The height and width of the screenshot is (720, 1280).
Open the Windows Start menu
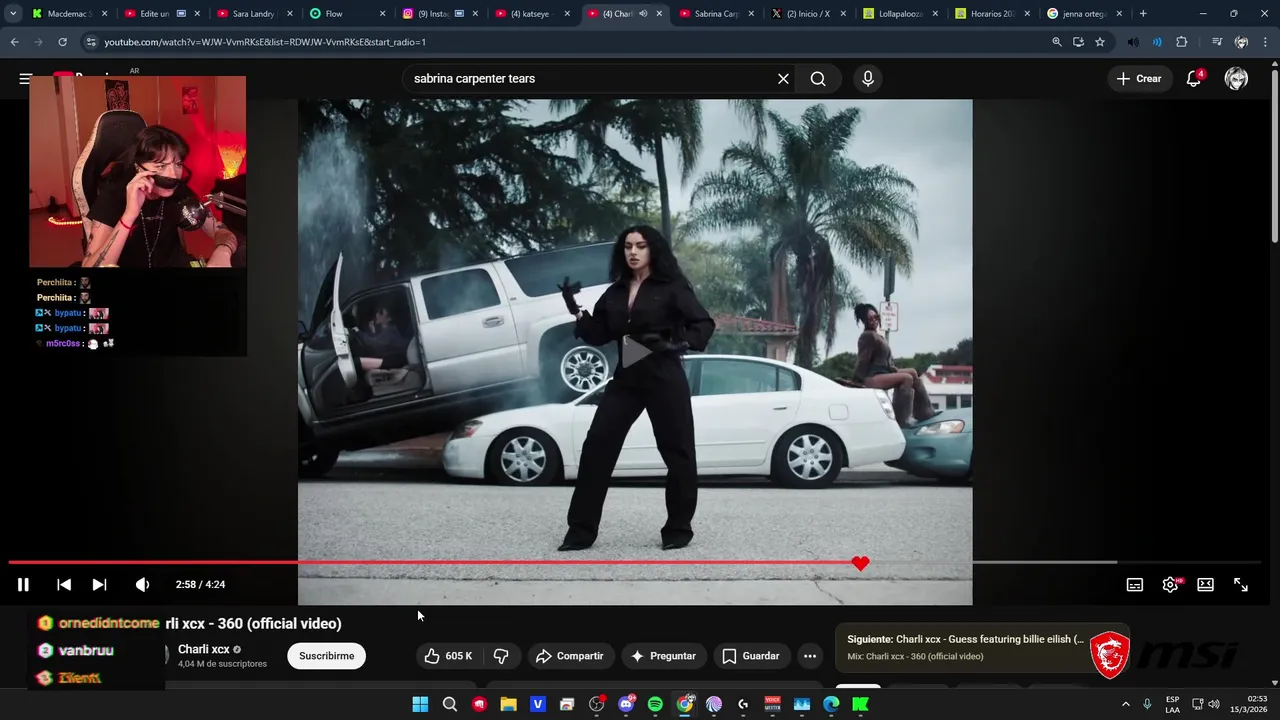(421, 704)
